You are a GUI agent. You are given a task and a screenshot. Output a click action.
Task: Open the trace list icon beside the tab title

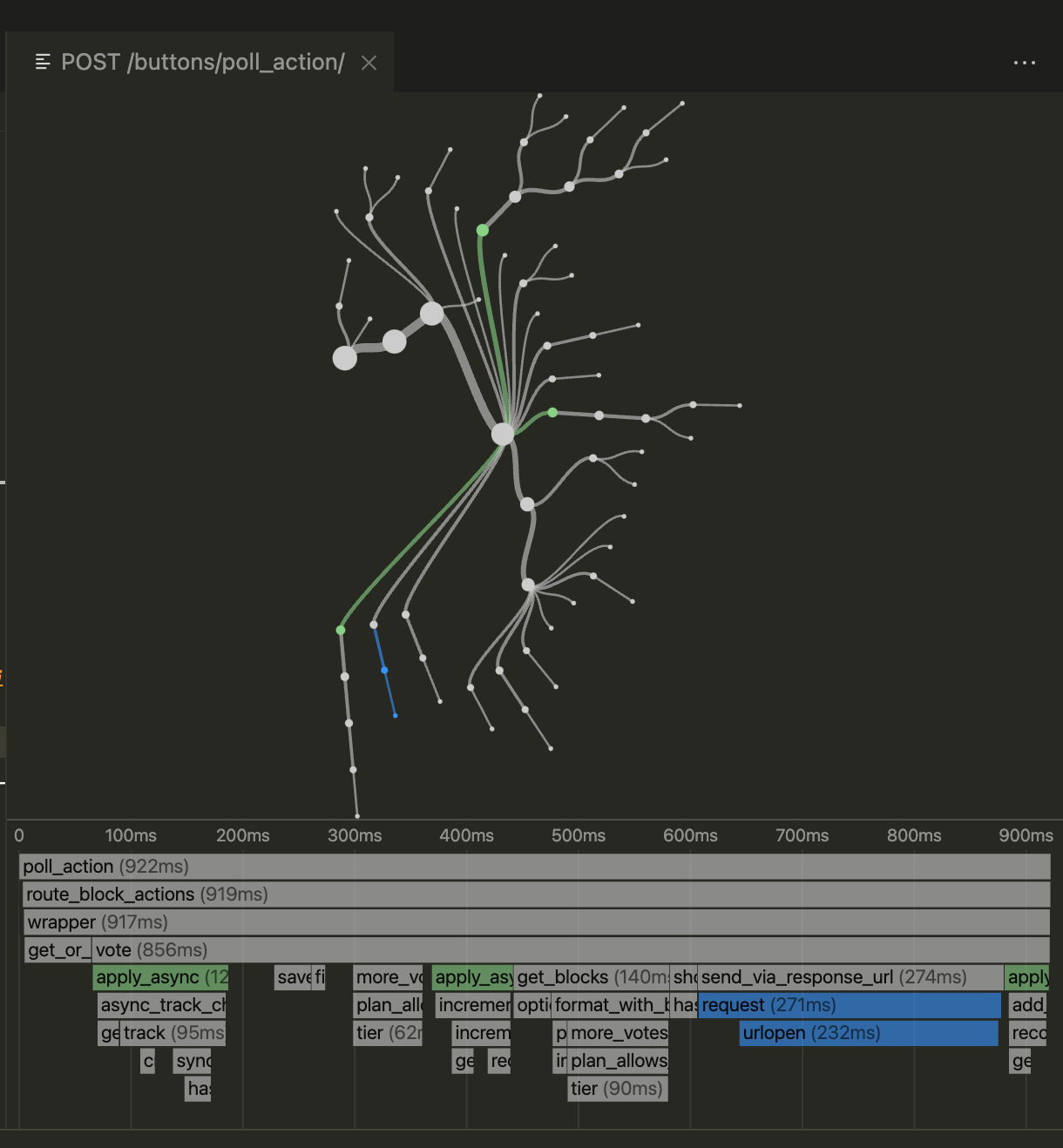(x=43, y=62)
